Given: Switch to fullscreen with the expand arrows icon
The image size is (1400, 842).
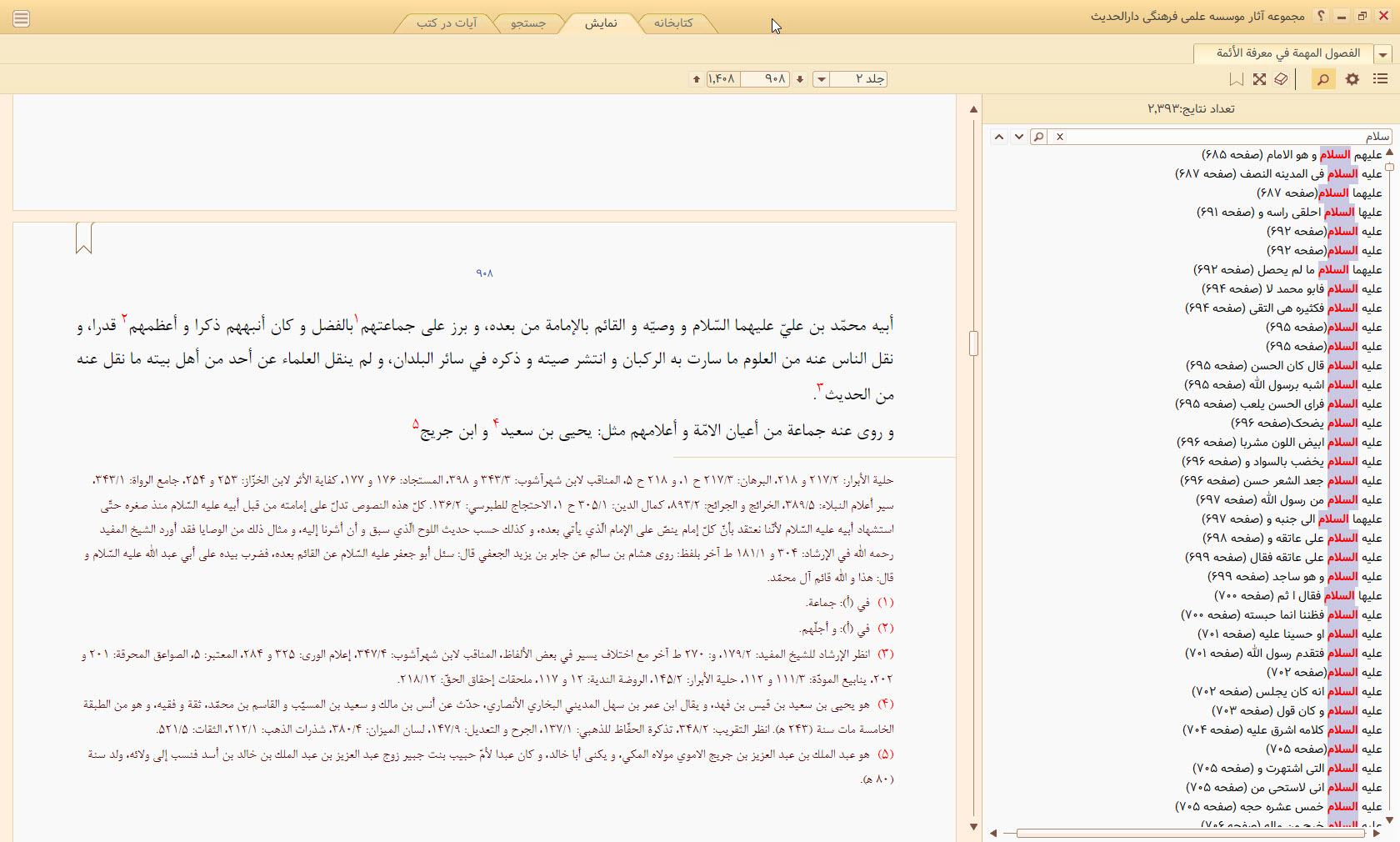Looking at the screenshot, I should [x=1259, y=78].
